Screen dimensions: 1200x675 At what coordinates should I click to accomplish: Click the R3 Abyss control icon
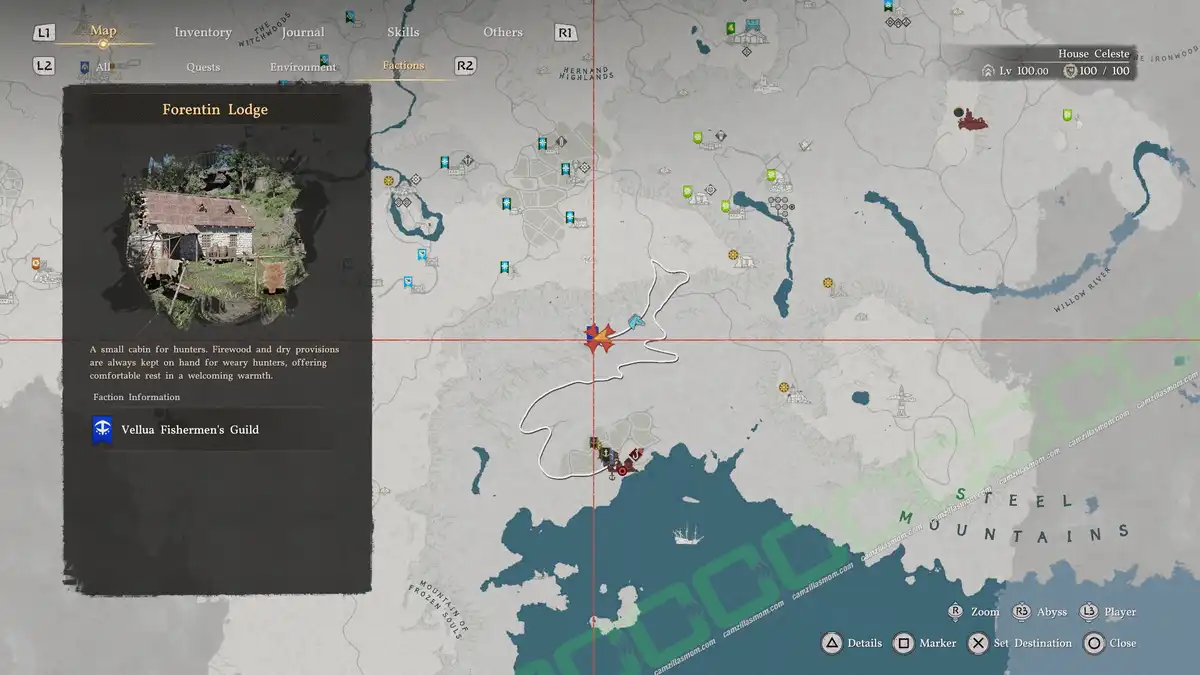point(1021,612)
